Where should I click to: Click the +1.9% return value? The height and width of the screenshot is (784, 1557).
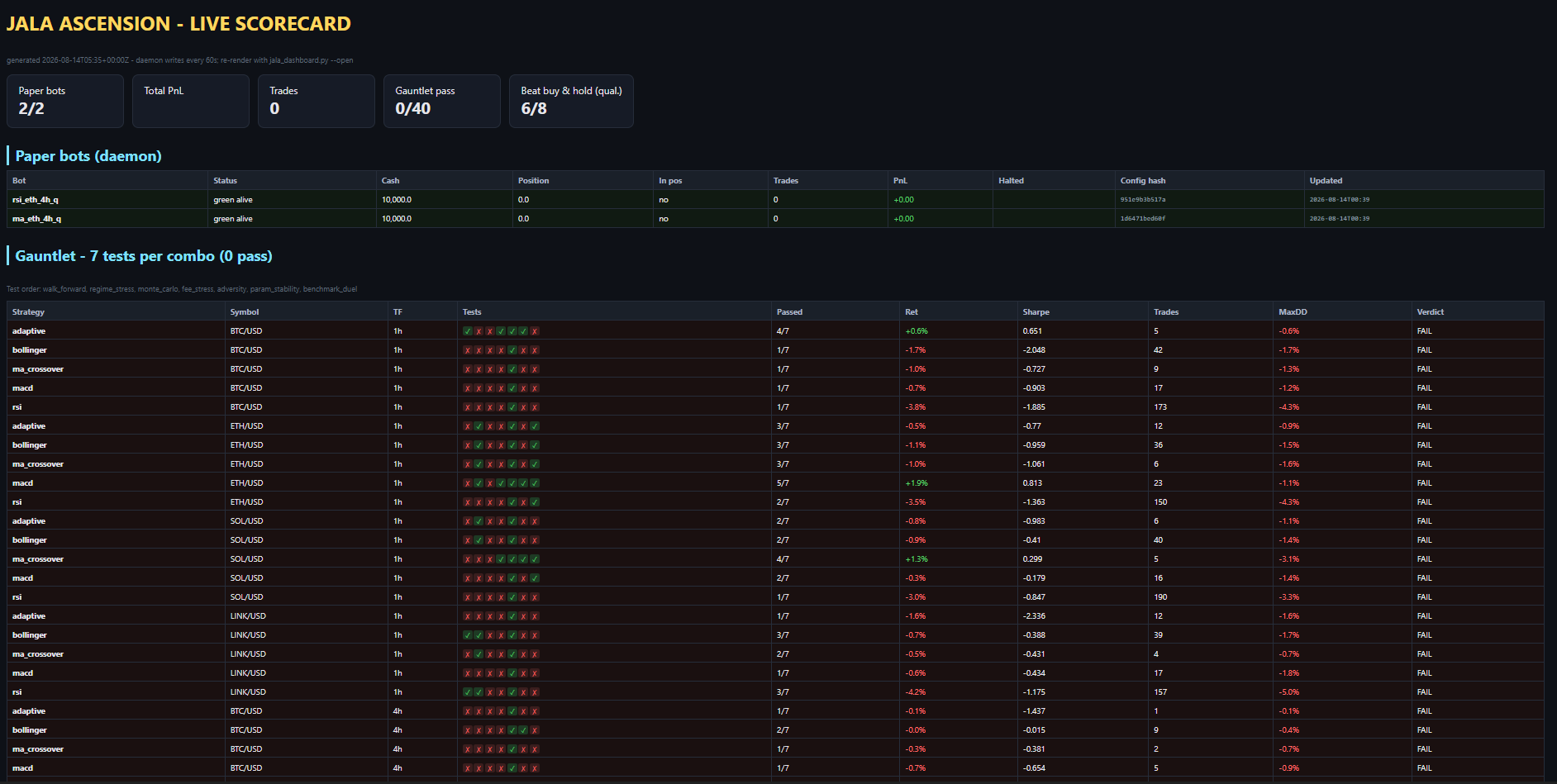click(x=917, y=482)
